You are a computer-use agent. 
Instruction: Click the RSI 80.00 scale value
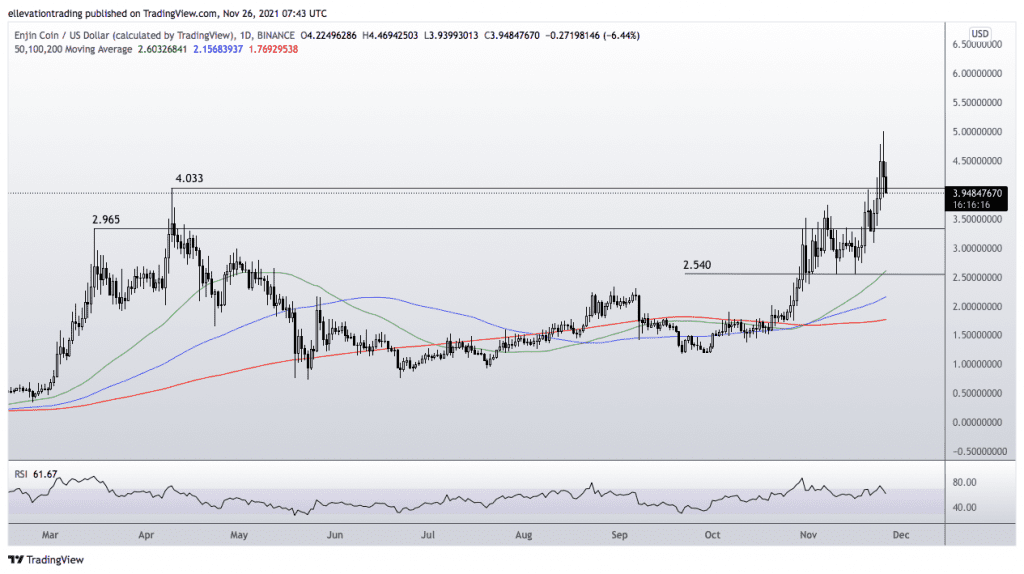[x=965, y=482]
